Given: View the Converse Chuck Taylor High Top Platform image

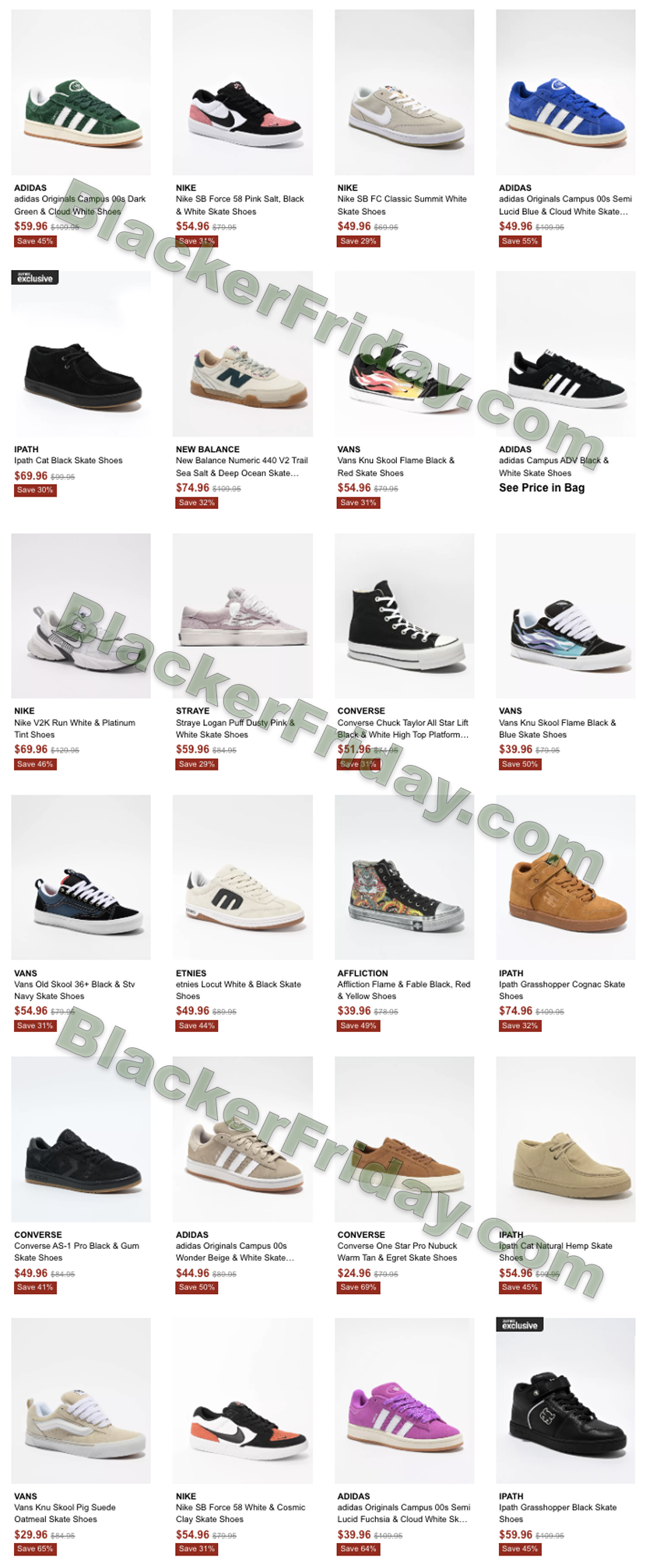Looking at the screenshot, I should pyautogui.click(x=404, y=616).
